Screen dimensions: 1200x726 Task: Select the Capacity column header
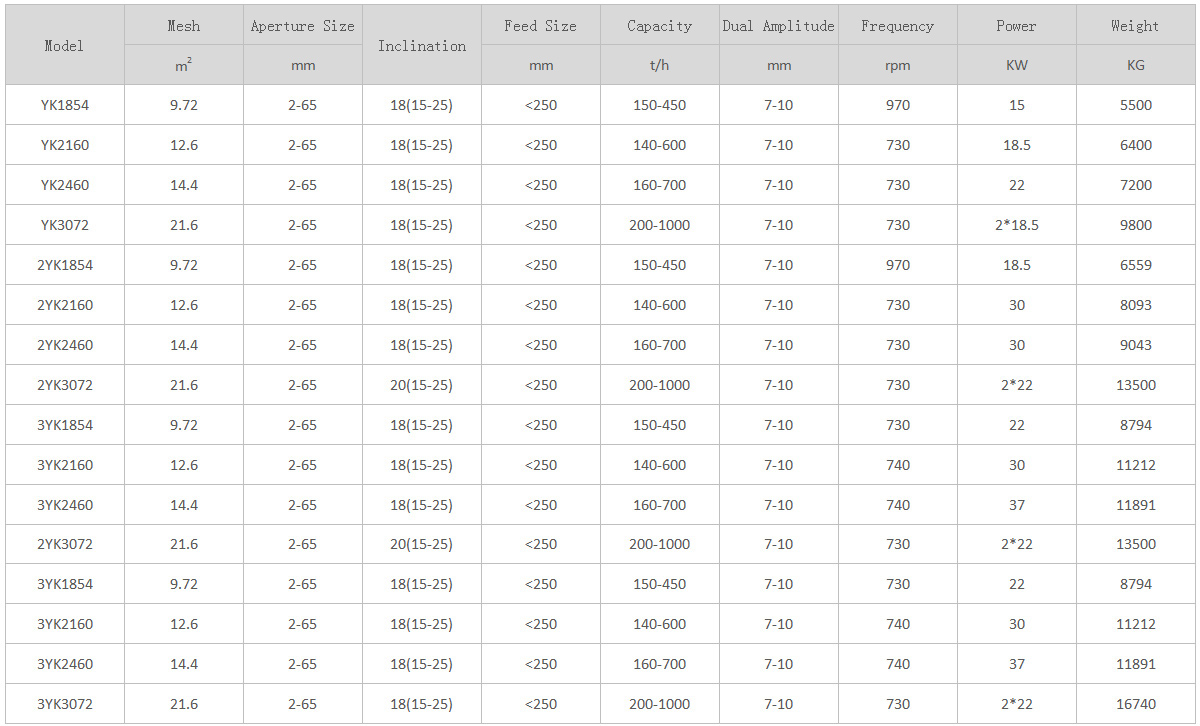coord(659,26)
